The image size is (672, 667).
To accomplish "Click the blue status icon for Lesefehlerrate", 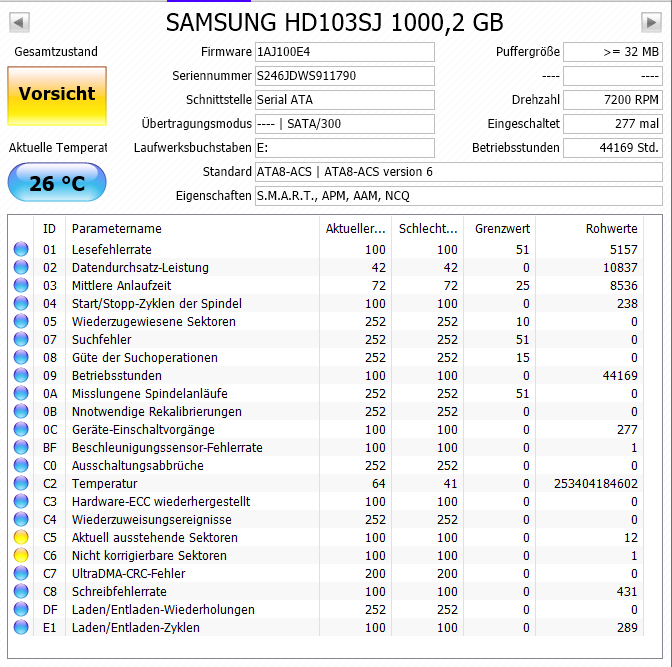I will (21, 249).
